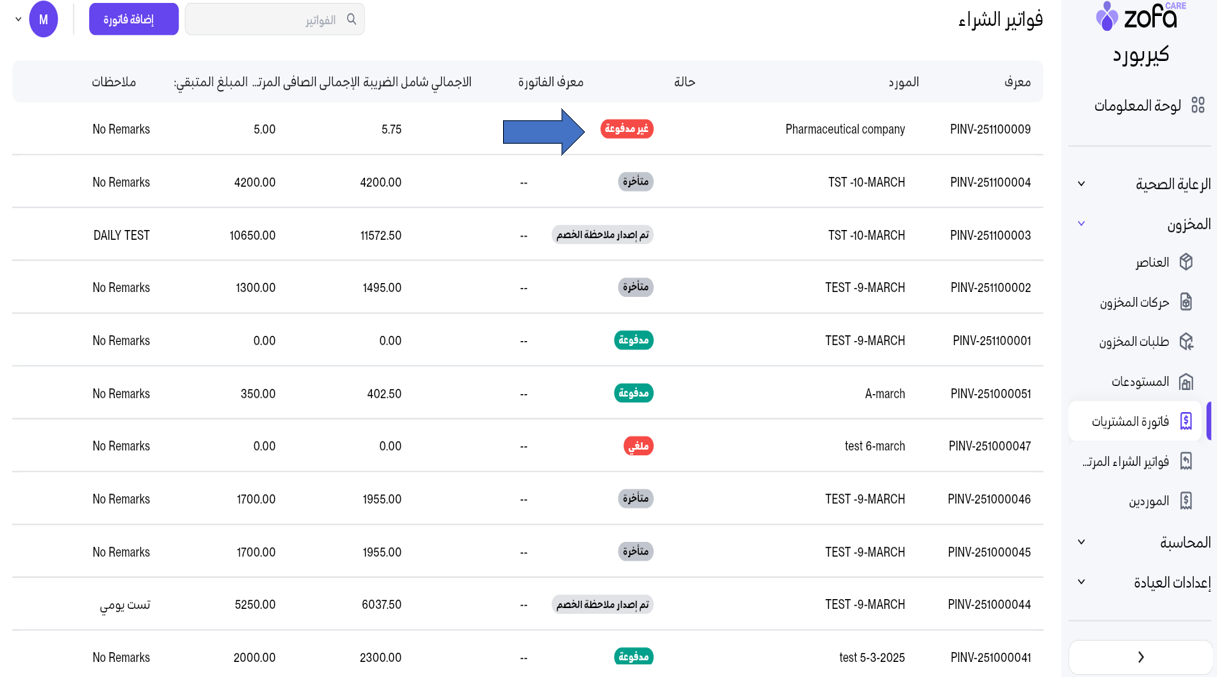Click the dashboard grid icon (لوحة المعلومات)
Screen dimensions: 1217x677
coord(1197,105)
